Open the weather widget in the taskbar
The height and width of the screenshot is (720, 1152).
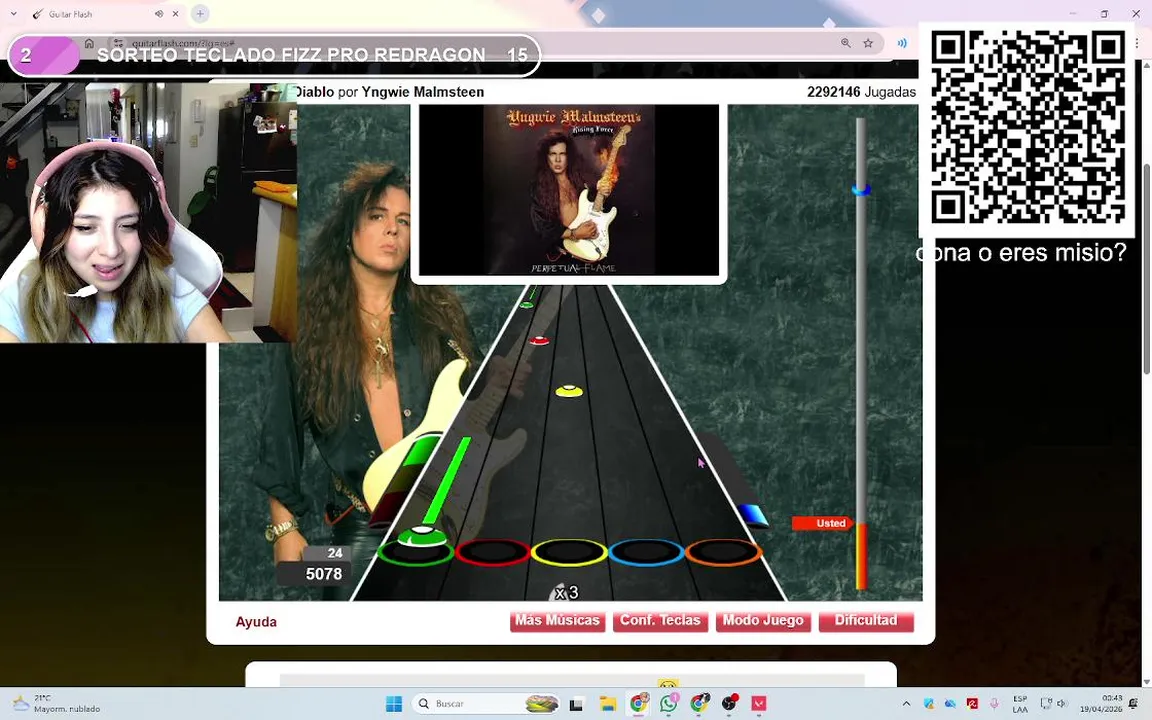click(x=56, y=704)
